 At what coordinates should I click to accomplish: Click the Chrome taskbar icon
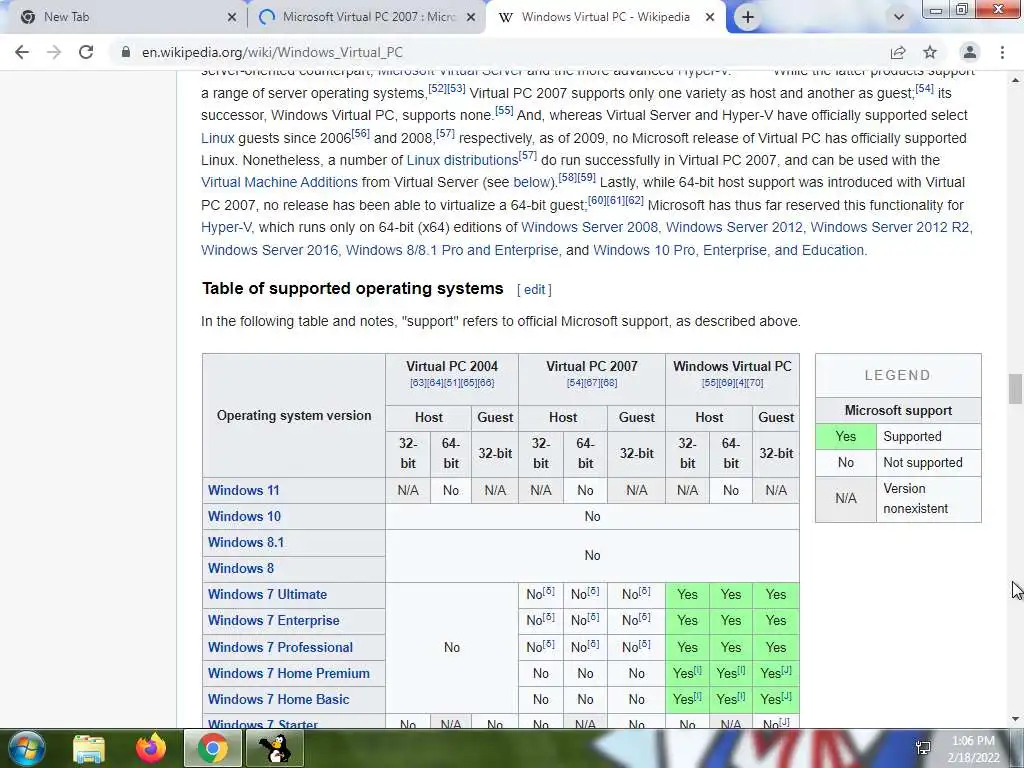coord(212,748)
